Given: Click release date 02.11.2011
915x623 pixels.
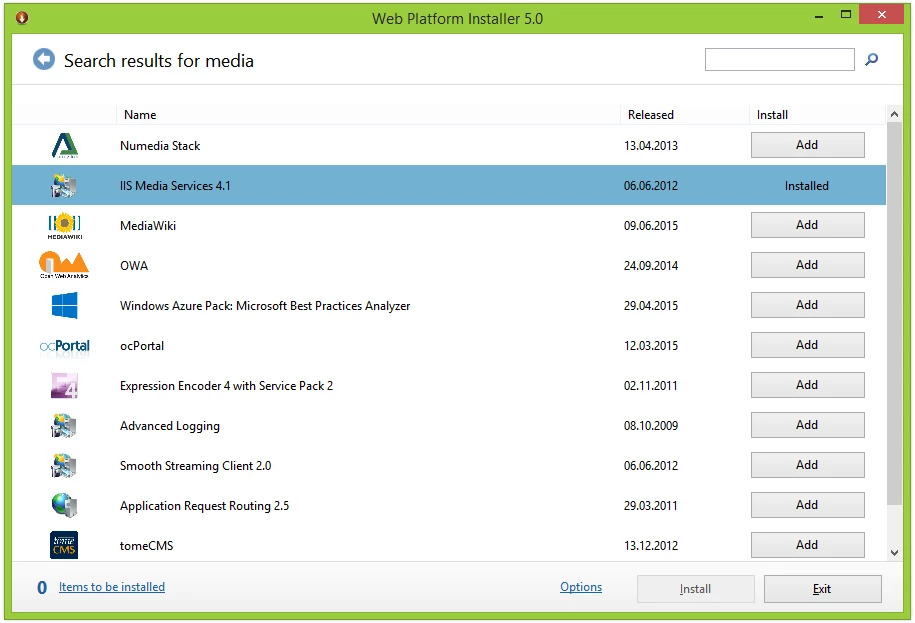Looking at the screenshot, I should coord(651,386).
